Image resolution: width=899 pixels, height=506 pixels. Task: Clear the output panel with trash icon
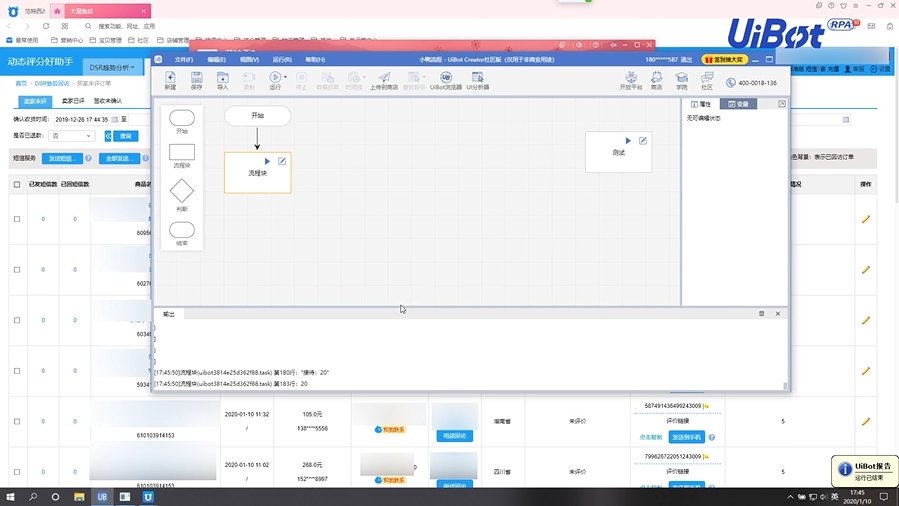click(761, 313)
